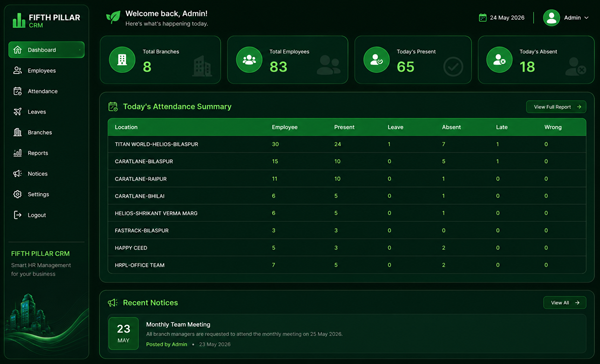
Task: Click the Fifth Pillar CRM bar-chart logo
Action: pyautogui.click(x=18, y=21)
